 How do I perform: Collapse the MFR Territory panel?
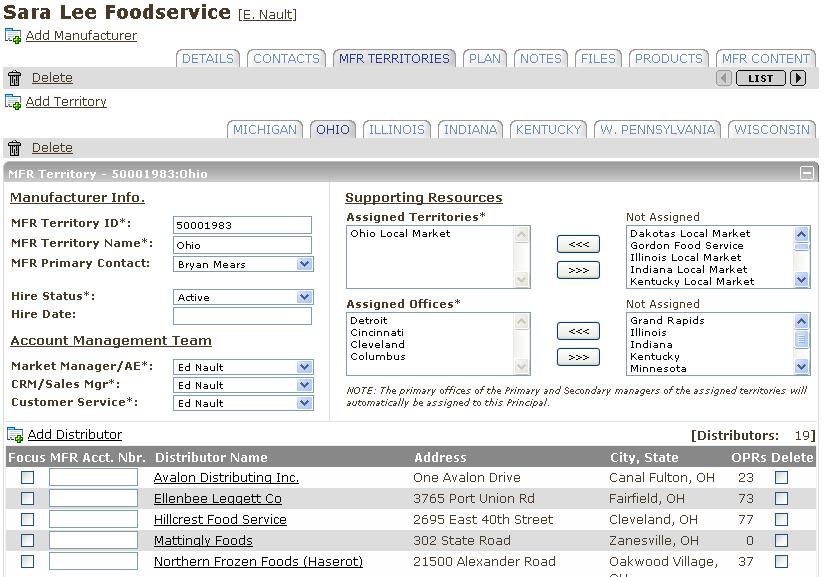pos(806,173)
